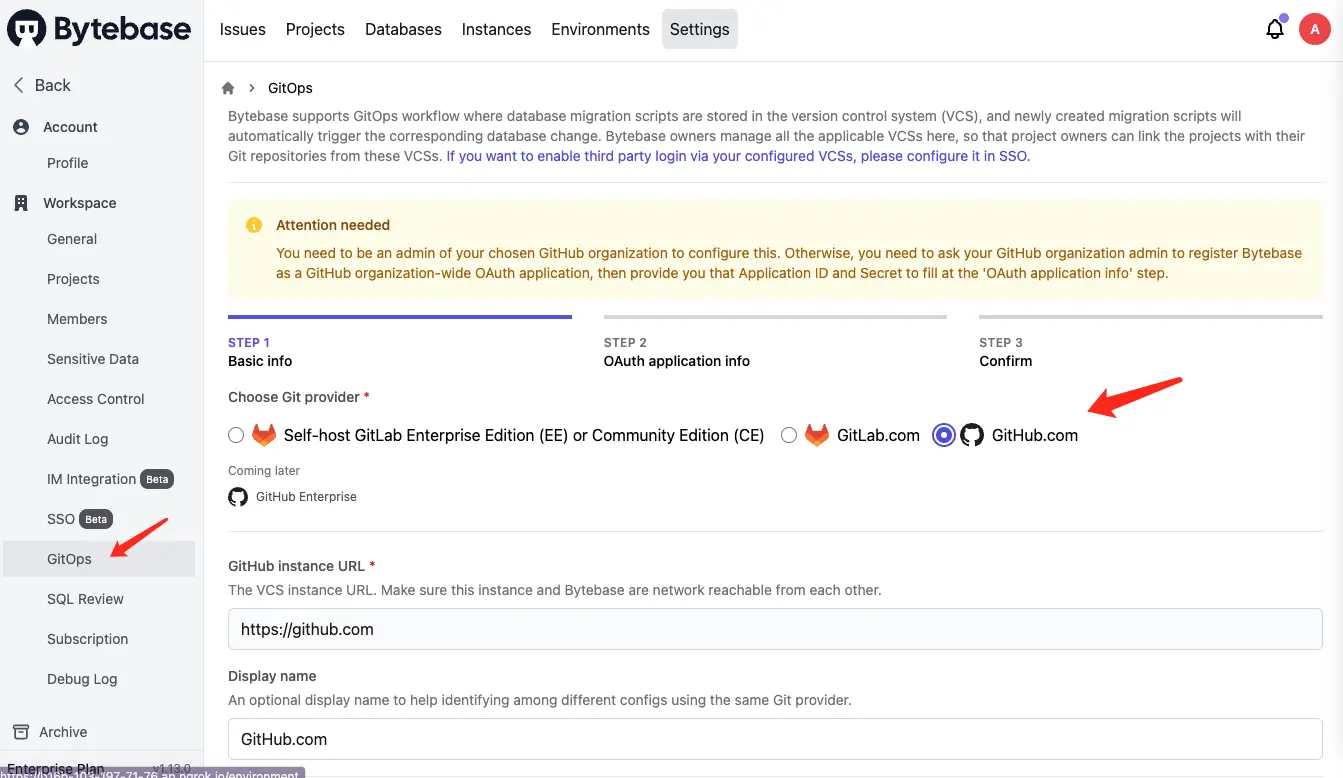1343x778 pixels.
Task: Click the Account section person icon
Action: 22,126
